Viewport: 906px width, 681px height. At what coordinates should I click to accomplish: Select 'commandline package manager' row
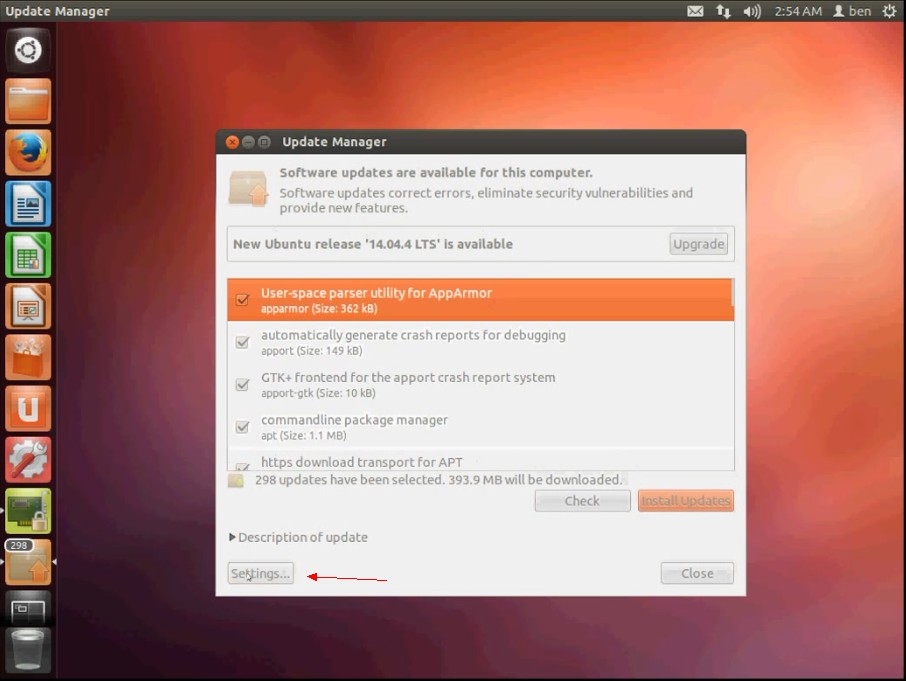tap(480, 427)
